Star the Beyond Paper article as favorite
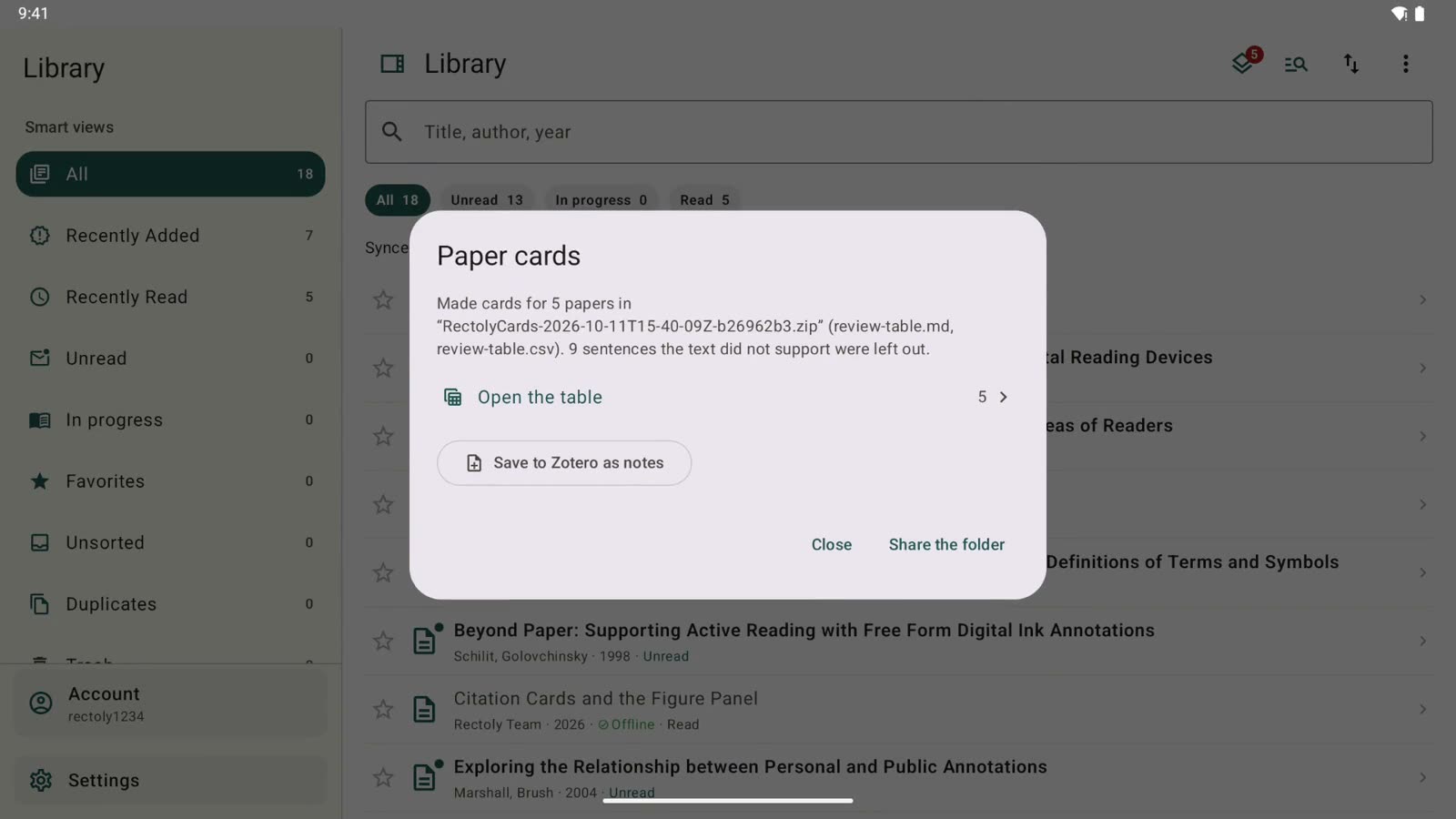This screenshot has width=1456, height=819. point(383,641)
